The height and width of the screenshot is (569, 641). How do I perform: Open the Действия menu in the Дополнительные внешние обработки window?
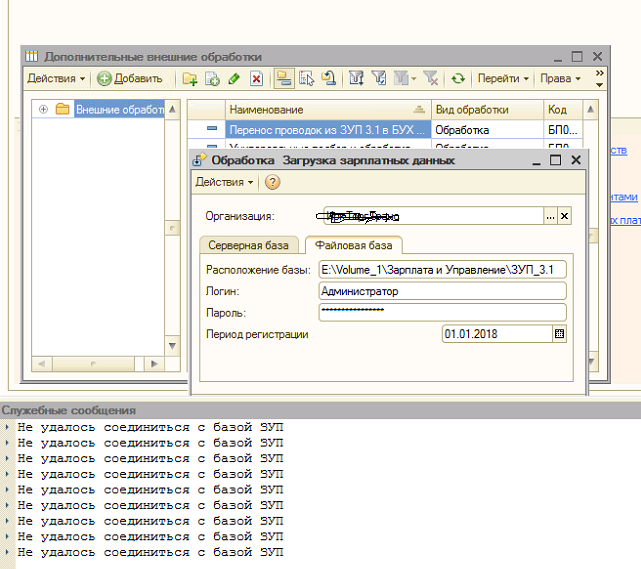click(x=56, y=78)
